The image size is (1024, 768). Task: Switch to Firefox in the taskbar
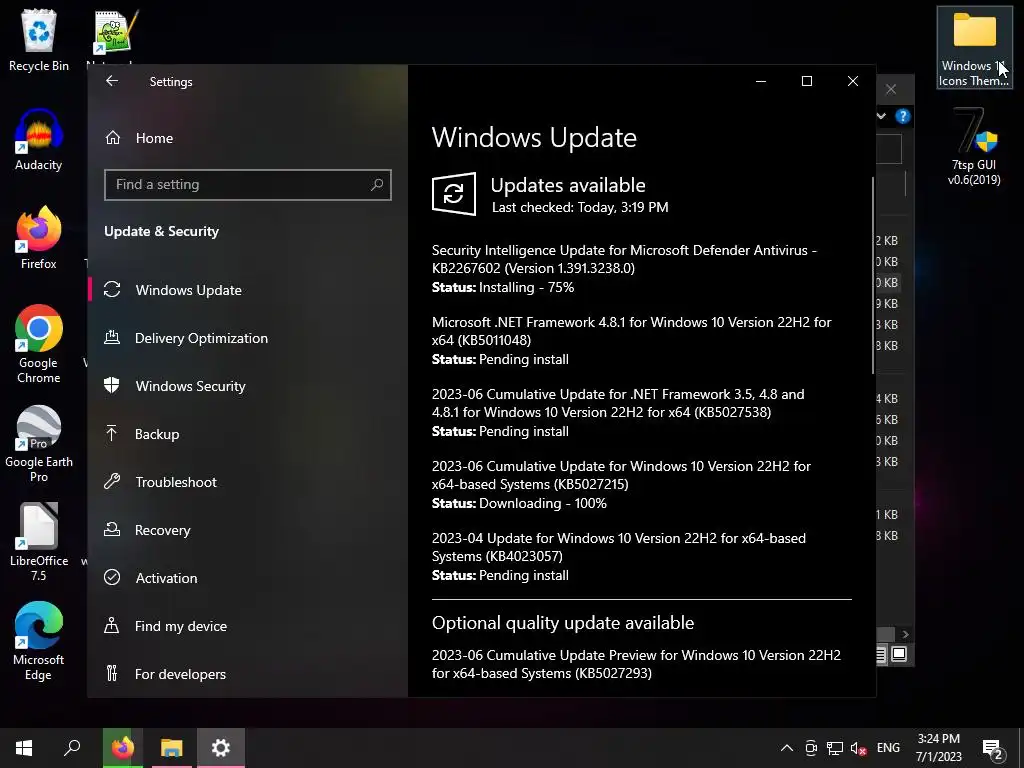click(123, 748)
